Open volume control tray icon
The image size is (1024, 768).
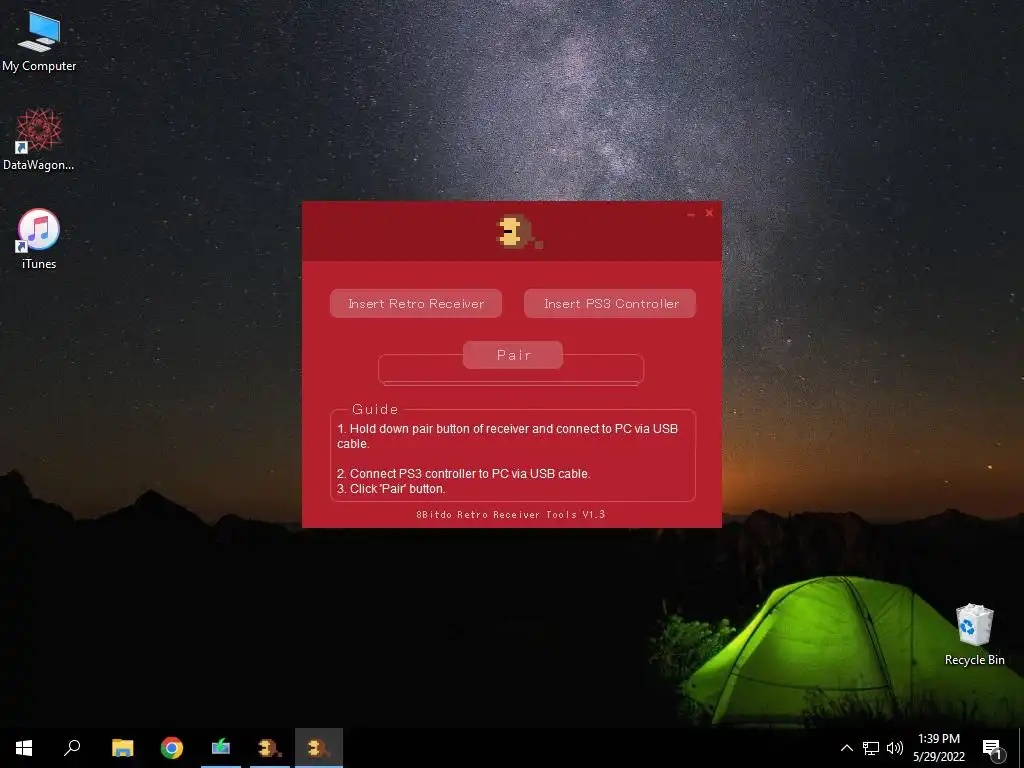tap(895, 748)
